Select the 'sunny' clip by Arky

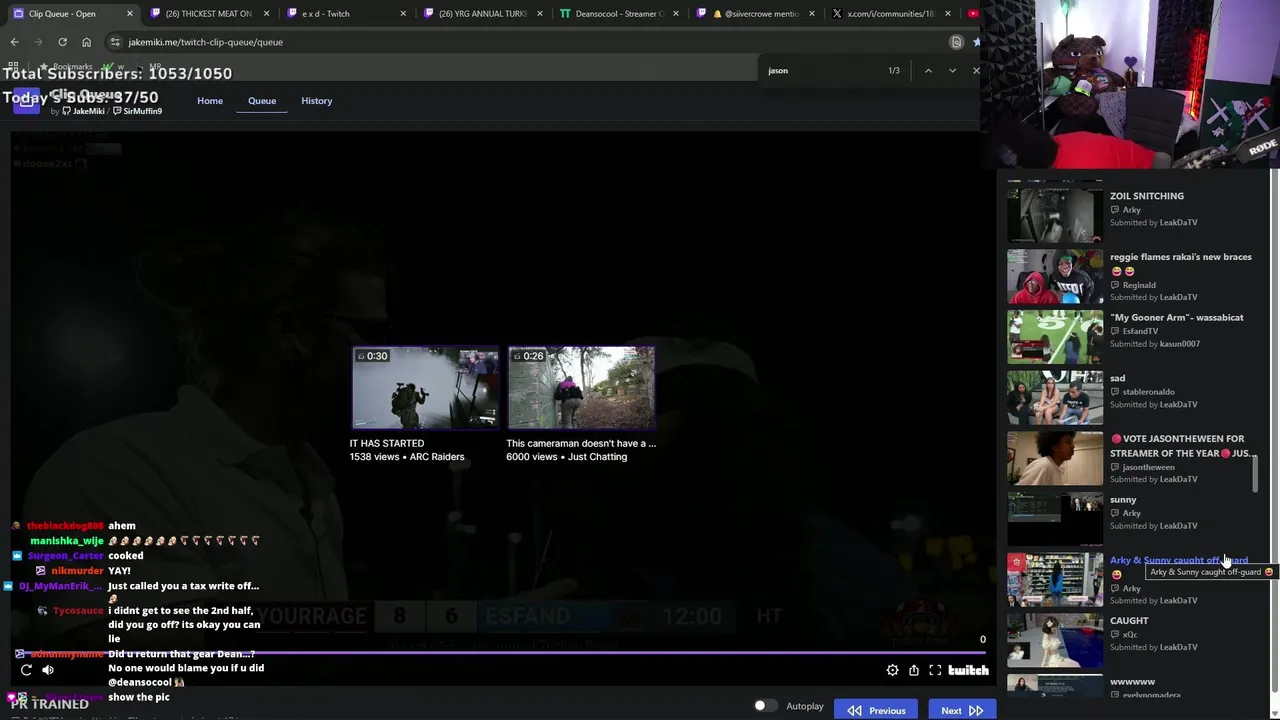pyautogui.click(x=1123, y=500)
